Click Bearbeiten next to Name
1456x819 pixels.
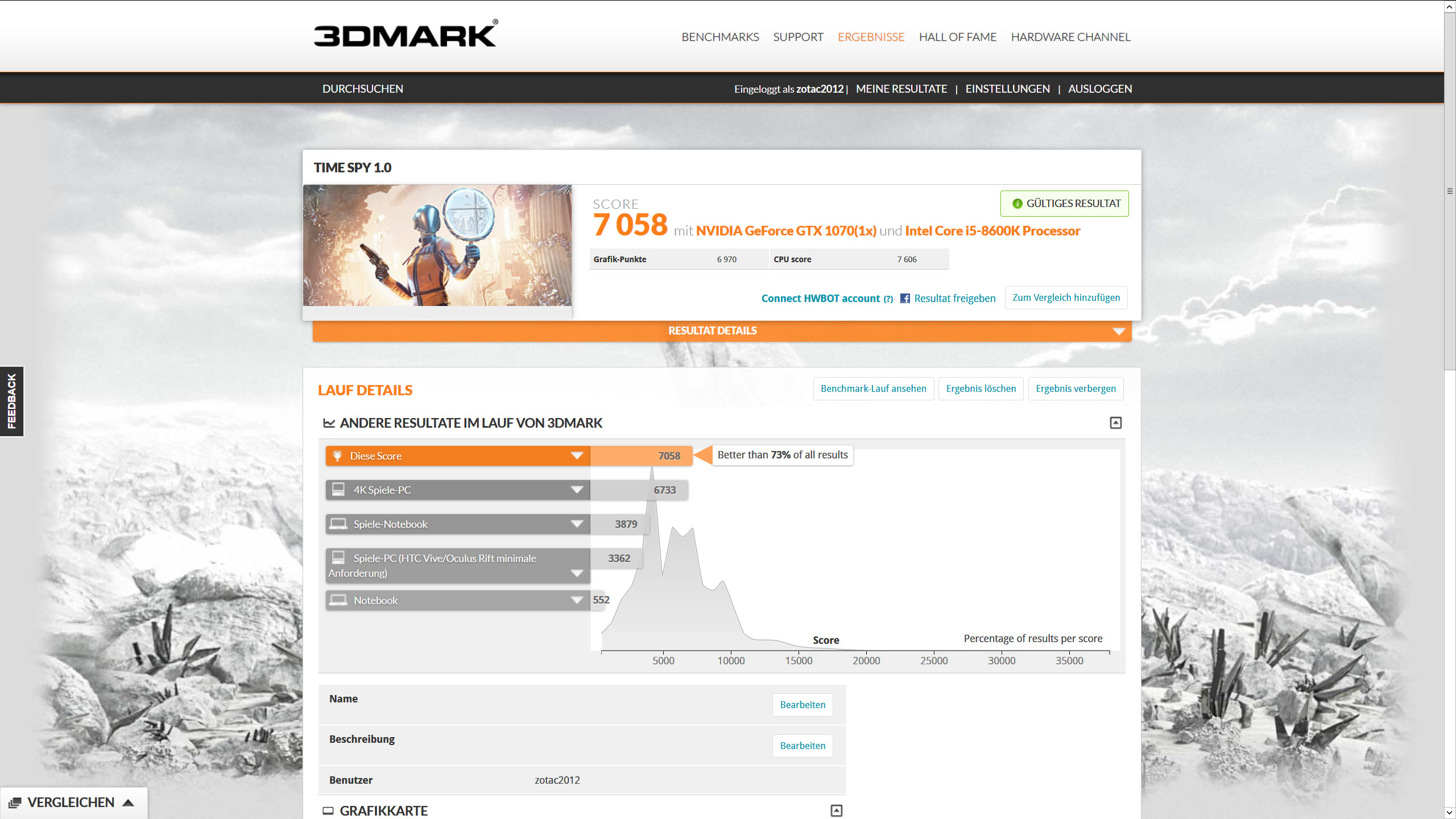tap(803, 705)
